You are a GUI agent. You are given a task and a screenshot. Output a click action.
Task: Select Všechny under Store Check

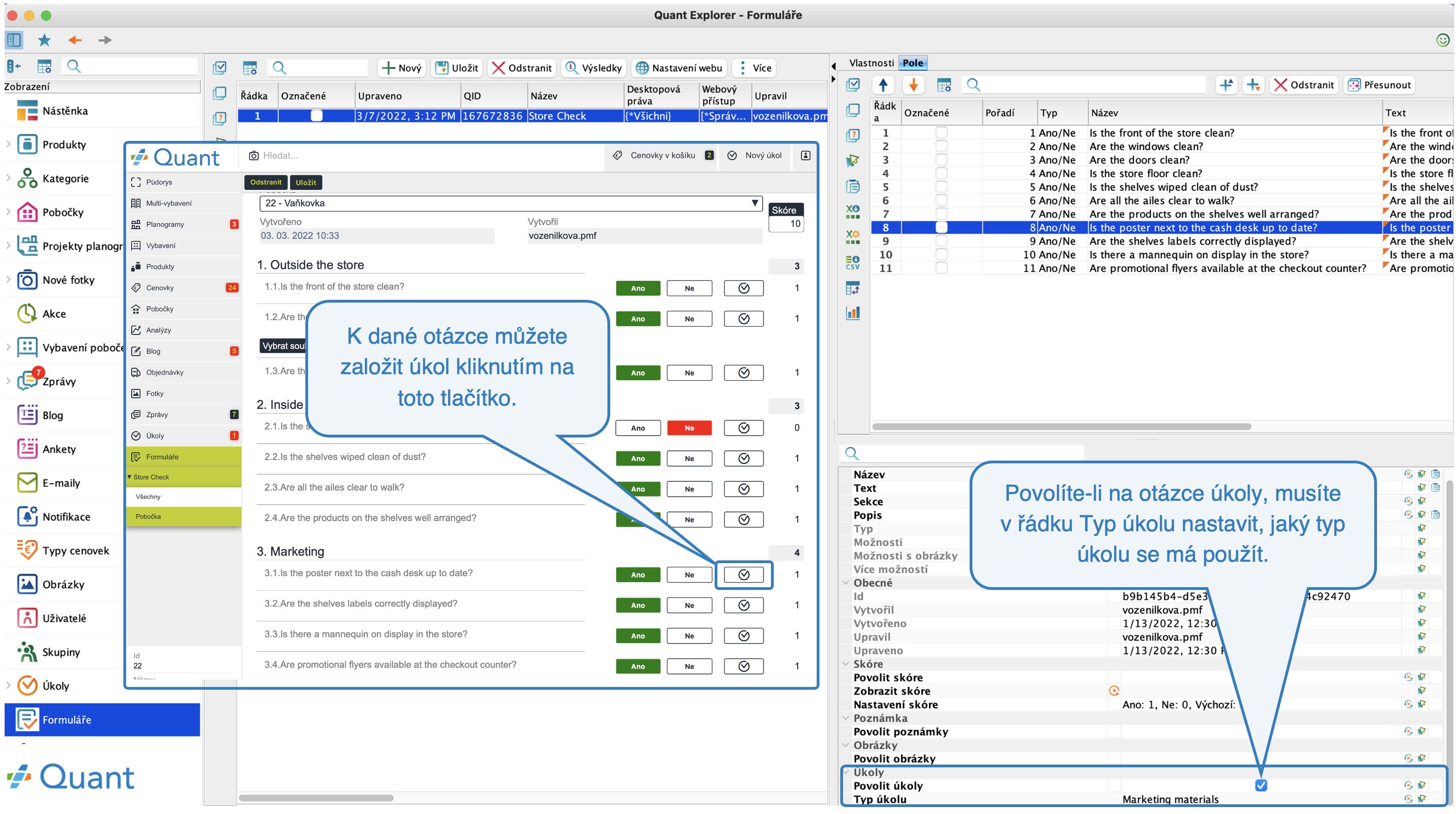184,497
